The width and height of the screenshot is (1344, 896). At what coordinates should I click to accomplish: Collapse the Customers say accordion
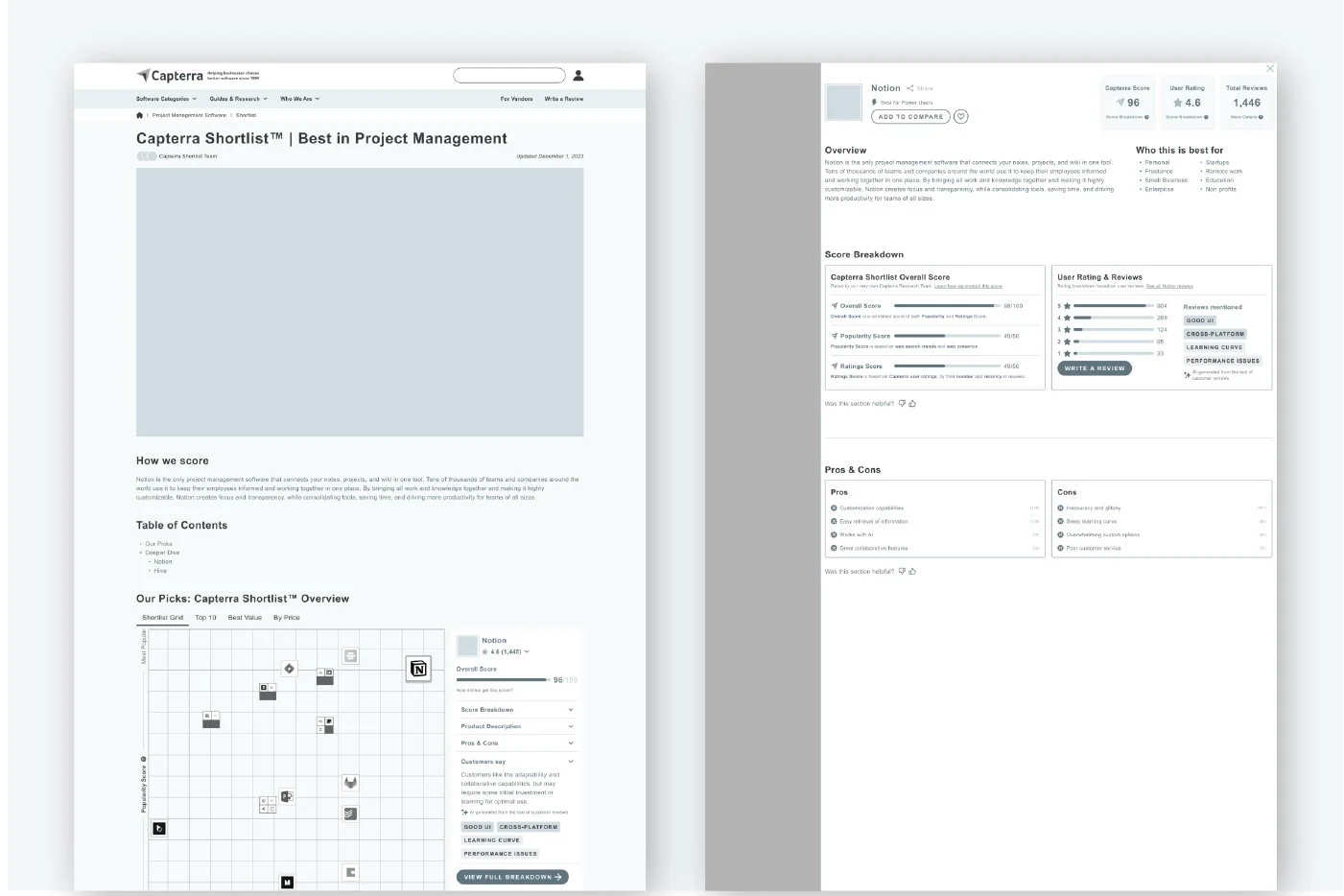pyautogui.click(x=517, y=762)
